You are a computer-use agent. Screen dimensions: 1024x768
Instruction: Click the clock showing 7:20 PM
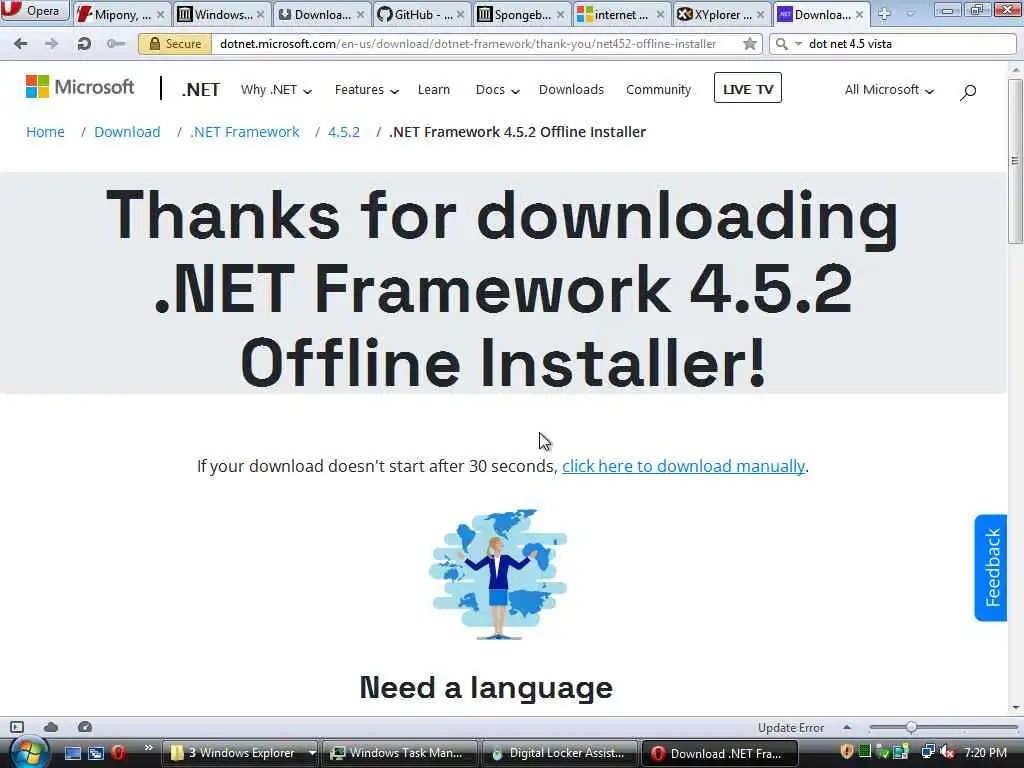pyautogui.click(x=985, y=752)
